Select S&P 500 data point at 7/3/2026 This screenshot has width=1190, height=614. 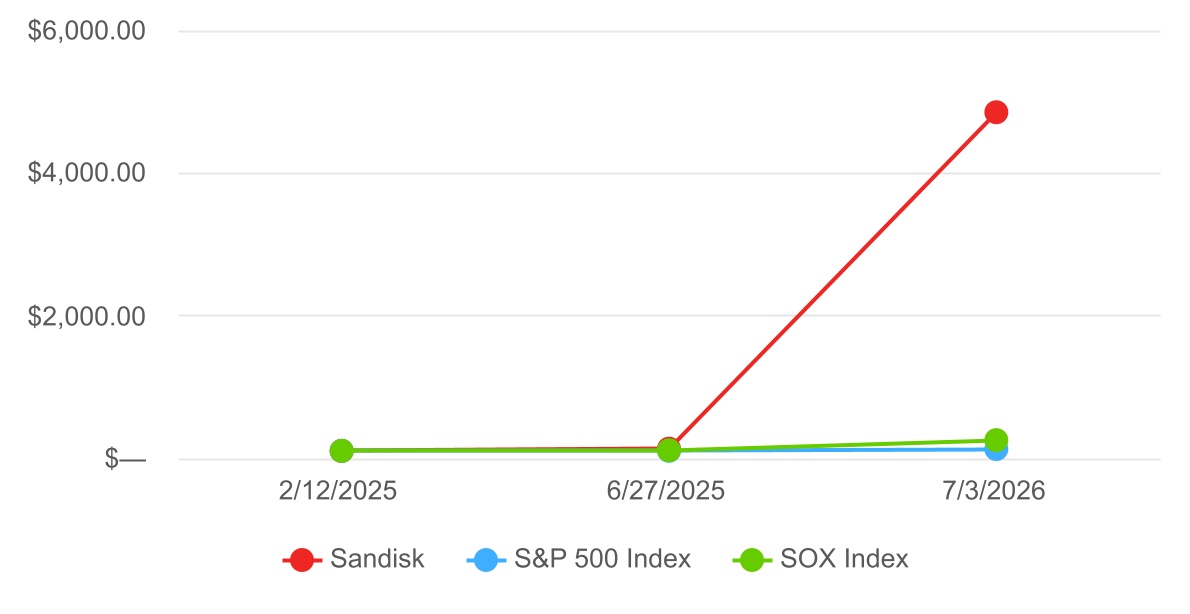point(997,452)
